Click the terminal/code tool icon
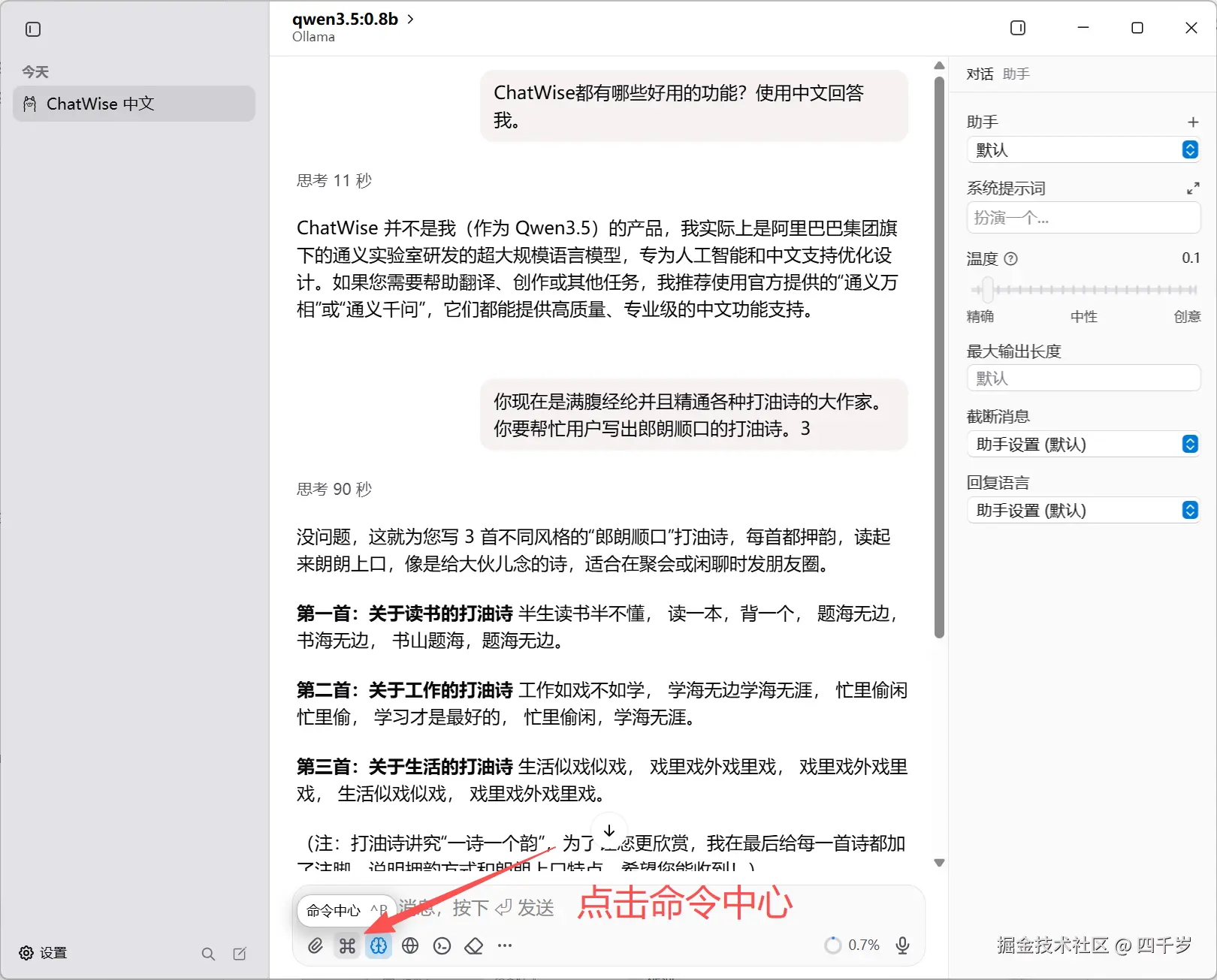 [442, 945]
